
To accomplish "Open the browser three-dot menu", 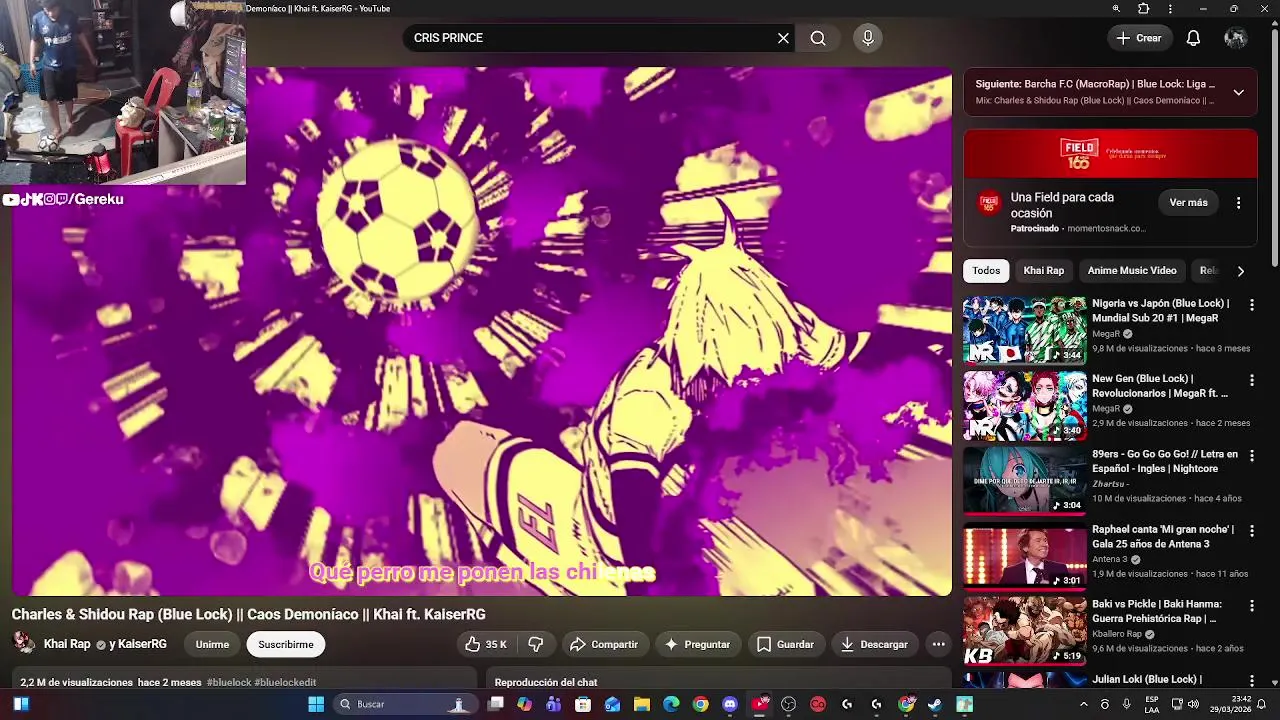I will click(1170, 9).
